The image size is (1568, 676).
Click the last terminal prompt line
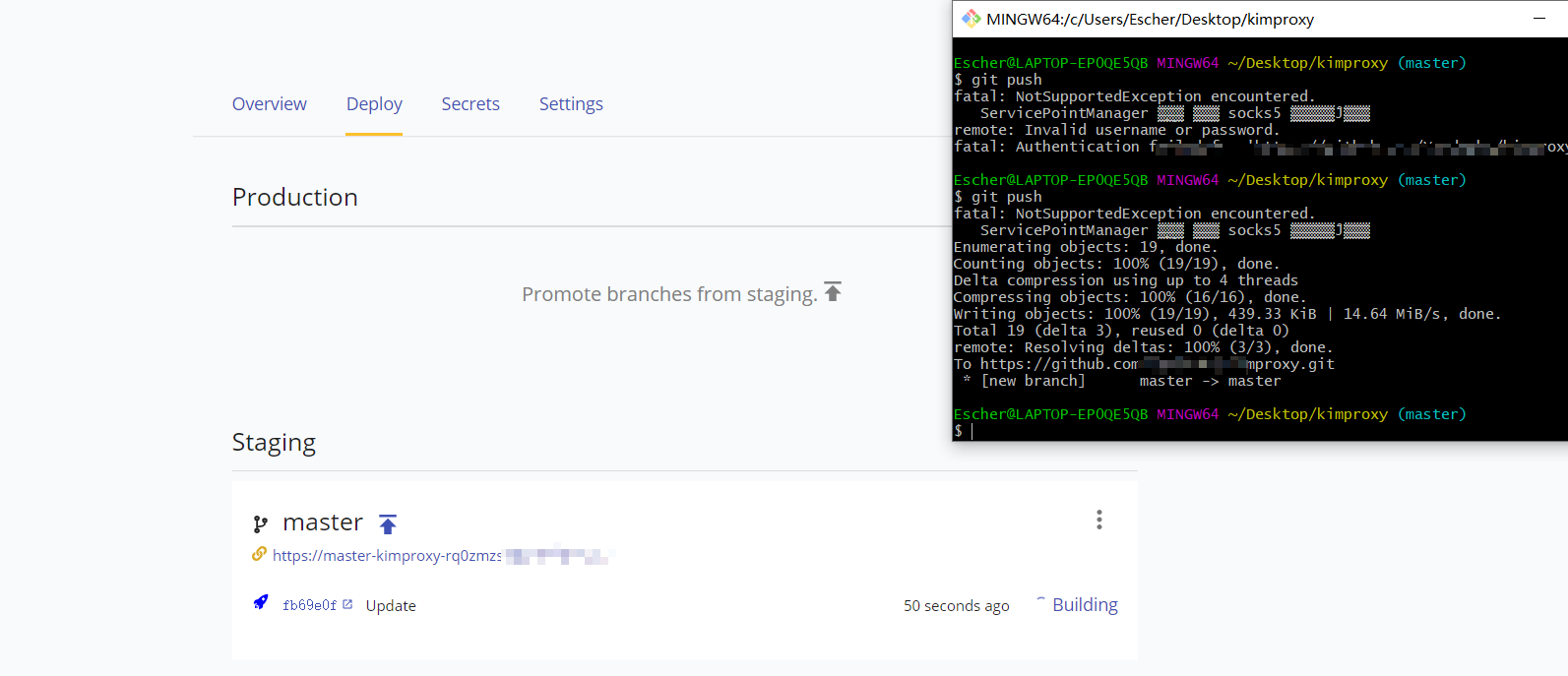(x=964, y=431)
